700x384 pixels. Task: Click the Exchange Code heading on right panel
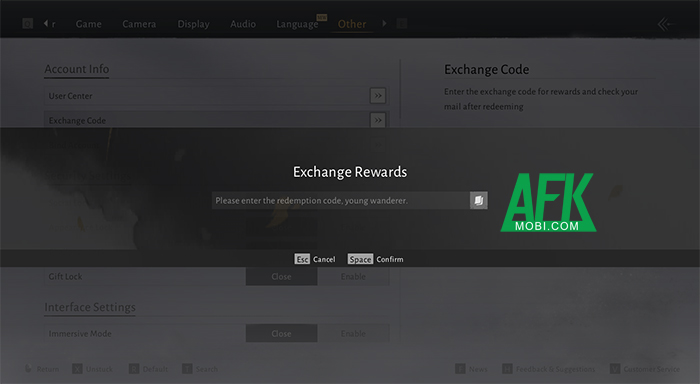(x=487, y=70)
